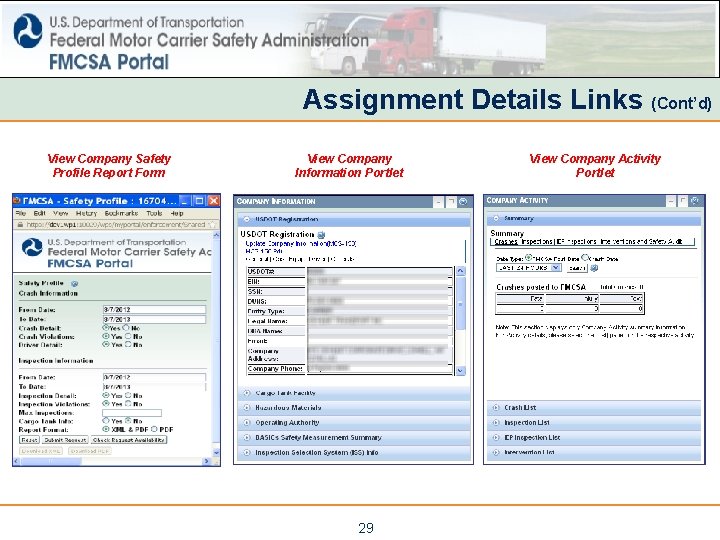Screen dimensions: 720x540
Task: Maximize the Company Information portlet
Action: [x=451, y=202]
